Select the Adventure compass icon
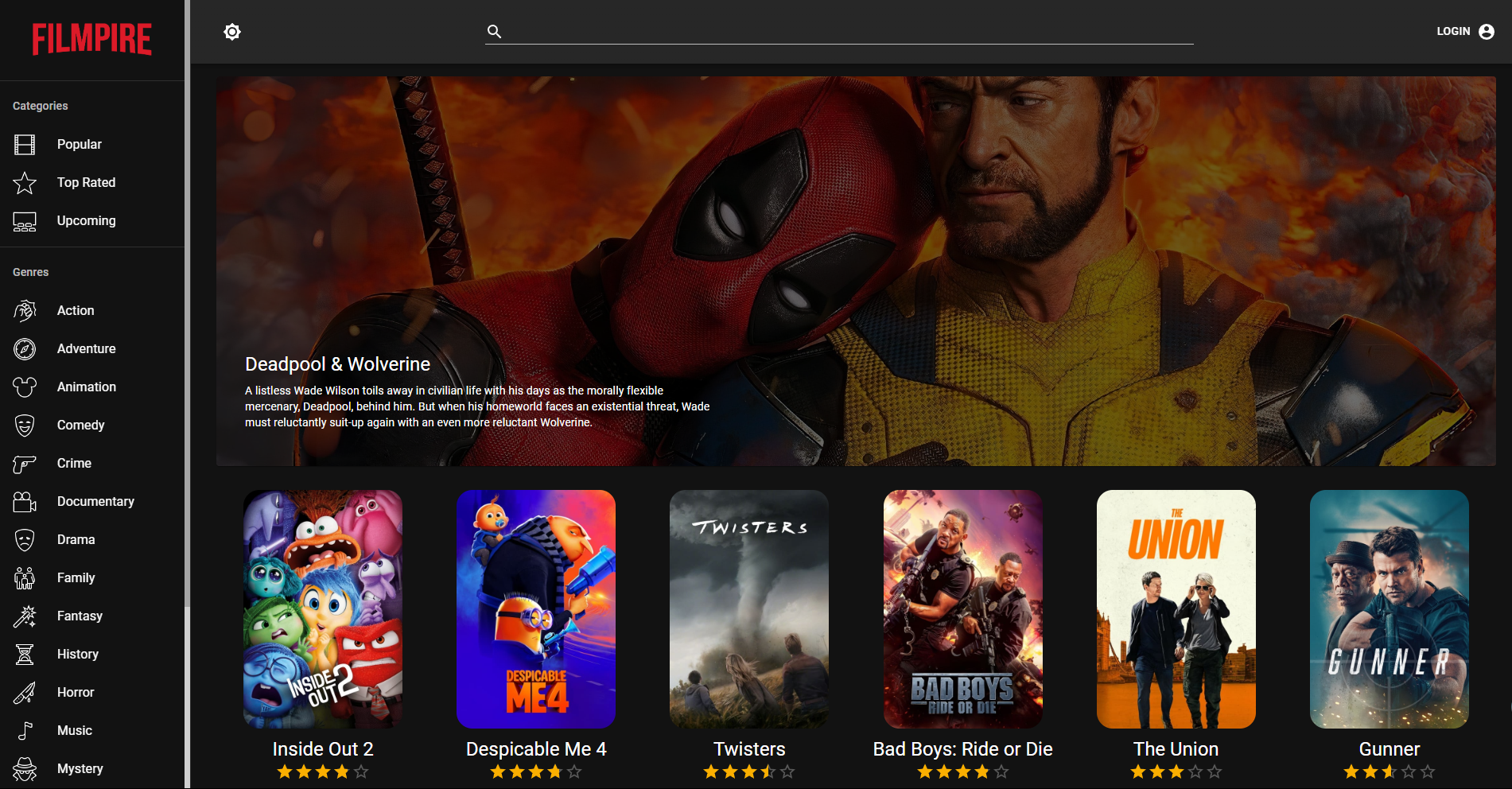Screen dimensions: 1512x789 (25, 349)
